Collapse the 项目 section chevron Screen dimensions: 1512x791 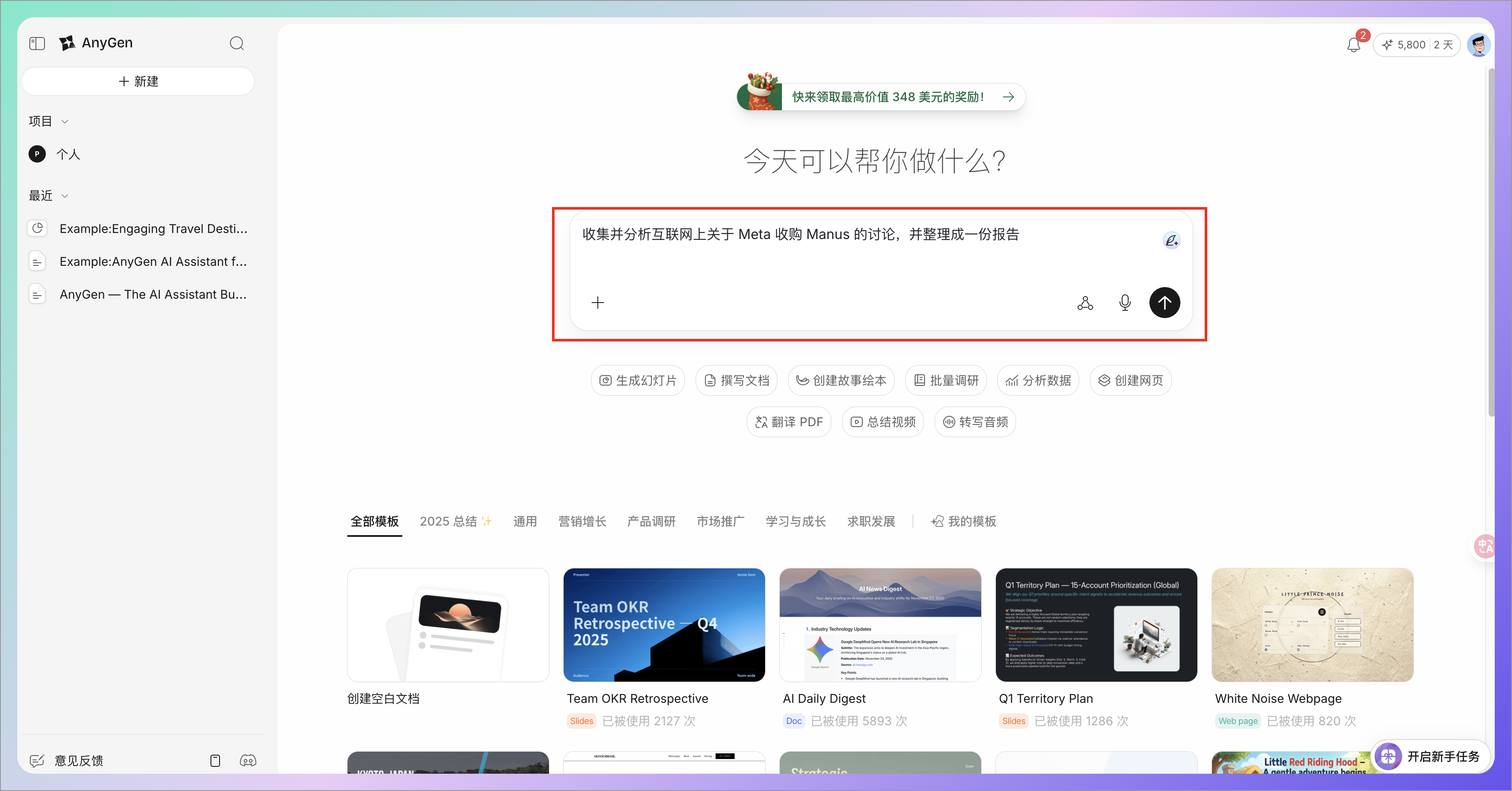(65, 121)
